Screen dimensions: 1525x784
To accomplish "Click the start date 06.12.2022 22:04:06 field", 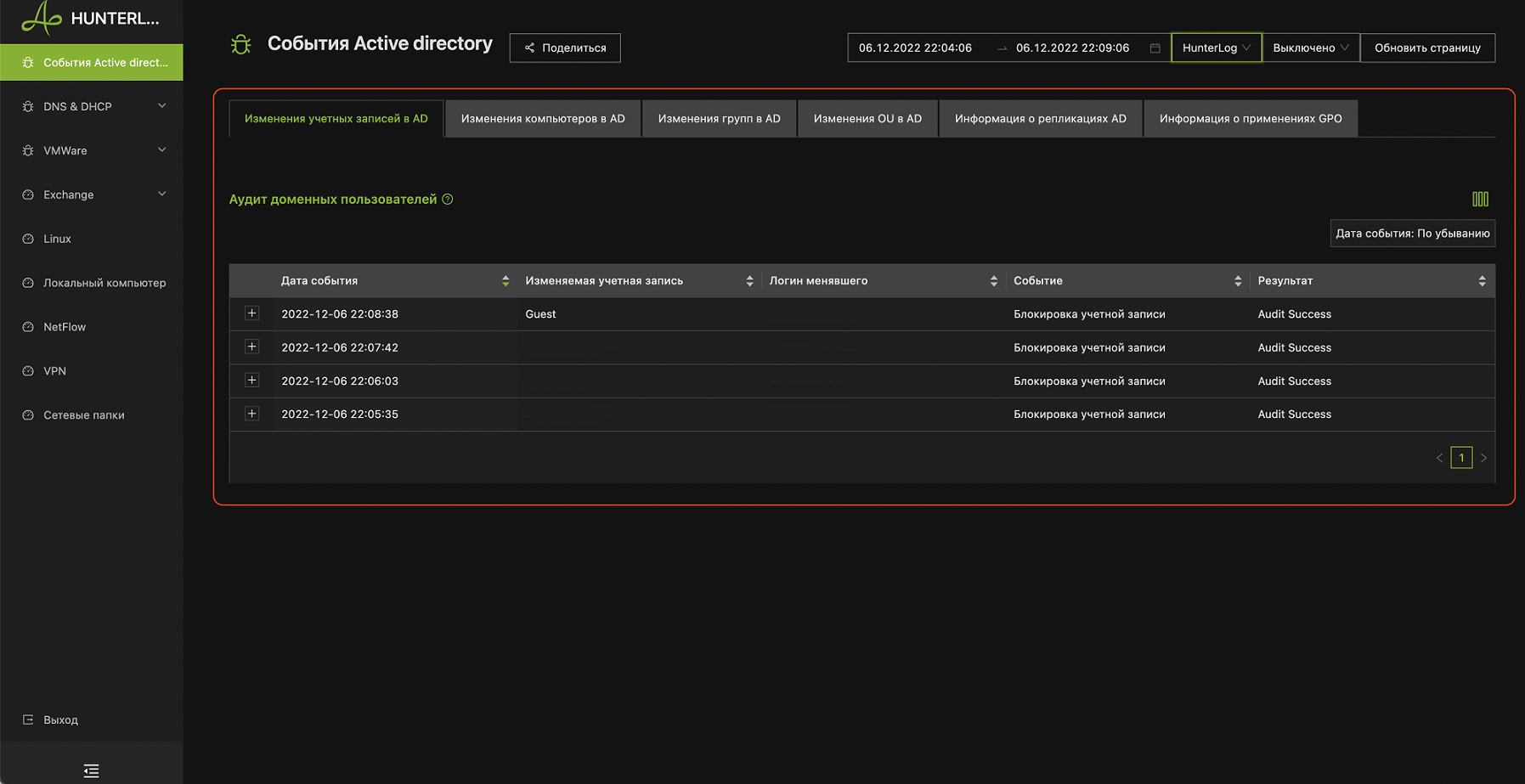I will (915, 48).
